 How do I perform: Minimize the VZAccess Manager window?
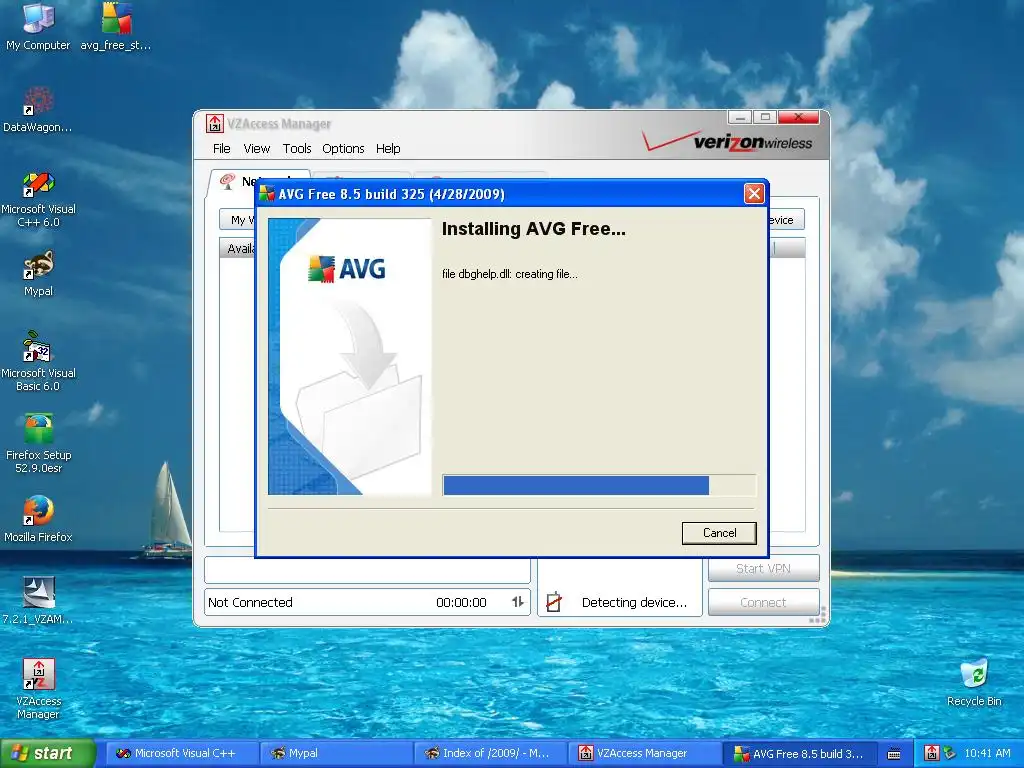pos(740,118)
